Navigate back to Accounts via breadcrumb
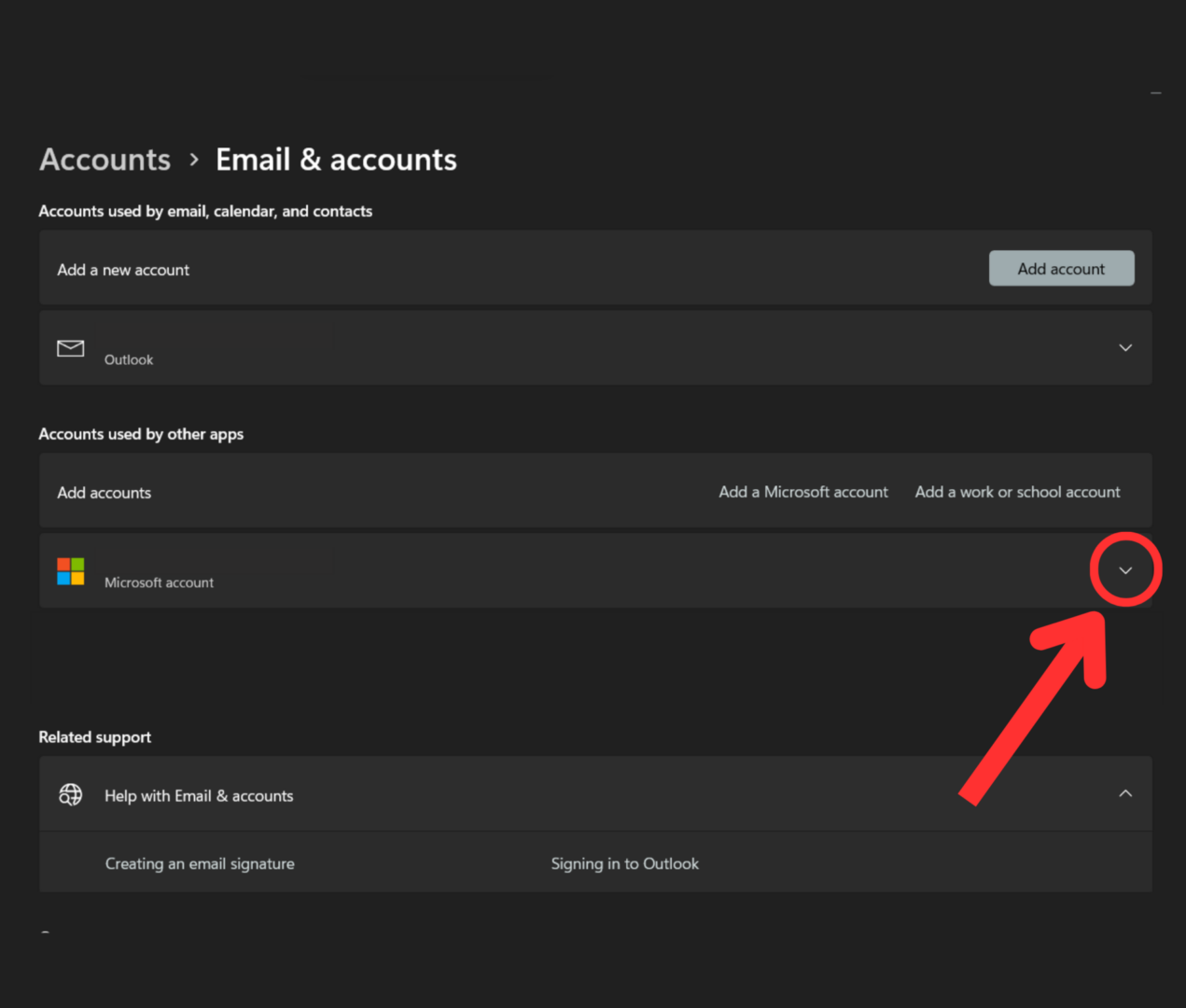The width and height of the screenshot is (1186, 1008). tap(104, 160)
